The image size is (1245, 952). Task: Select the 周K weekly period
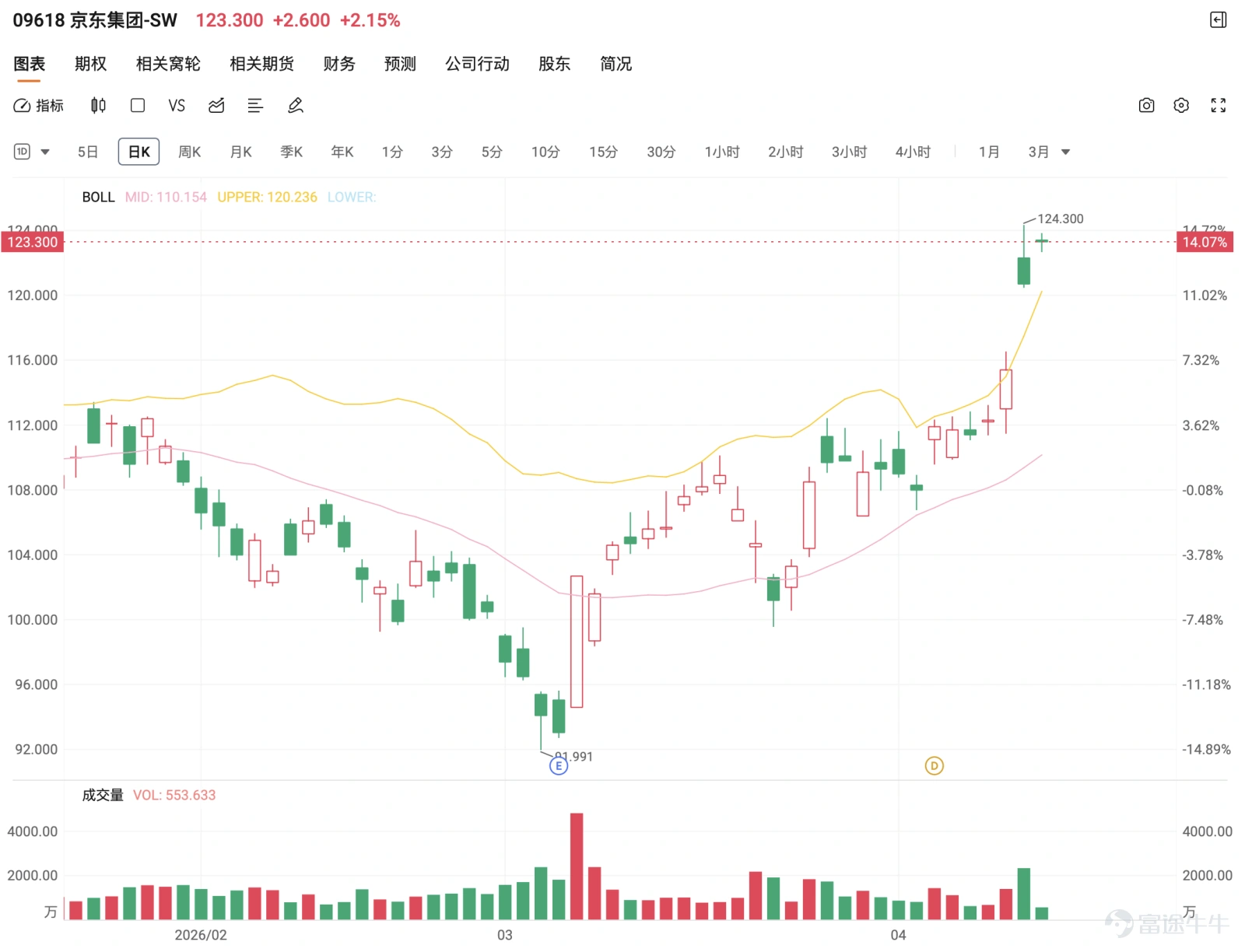coord(190,152)
